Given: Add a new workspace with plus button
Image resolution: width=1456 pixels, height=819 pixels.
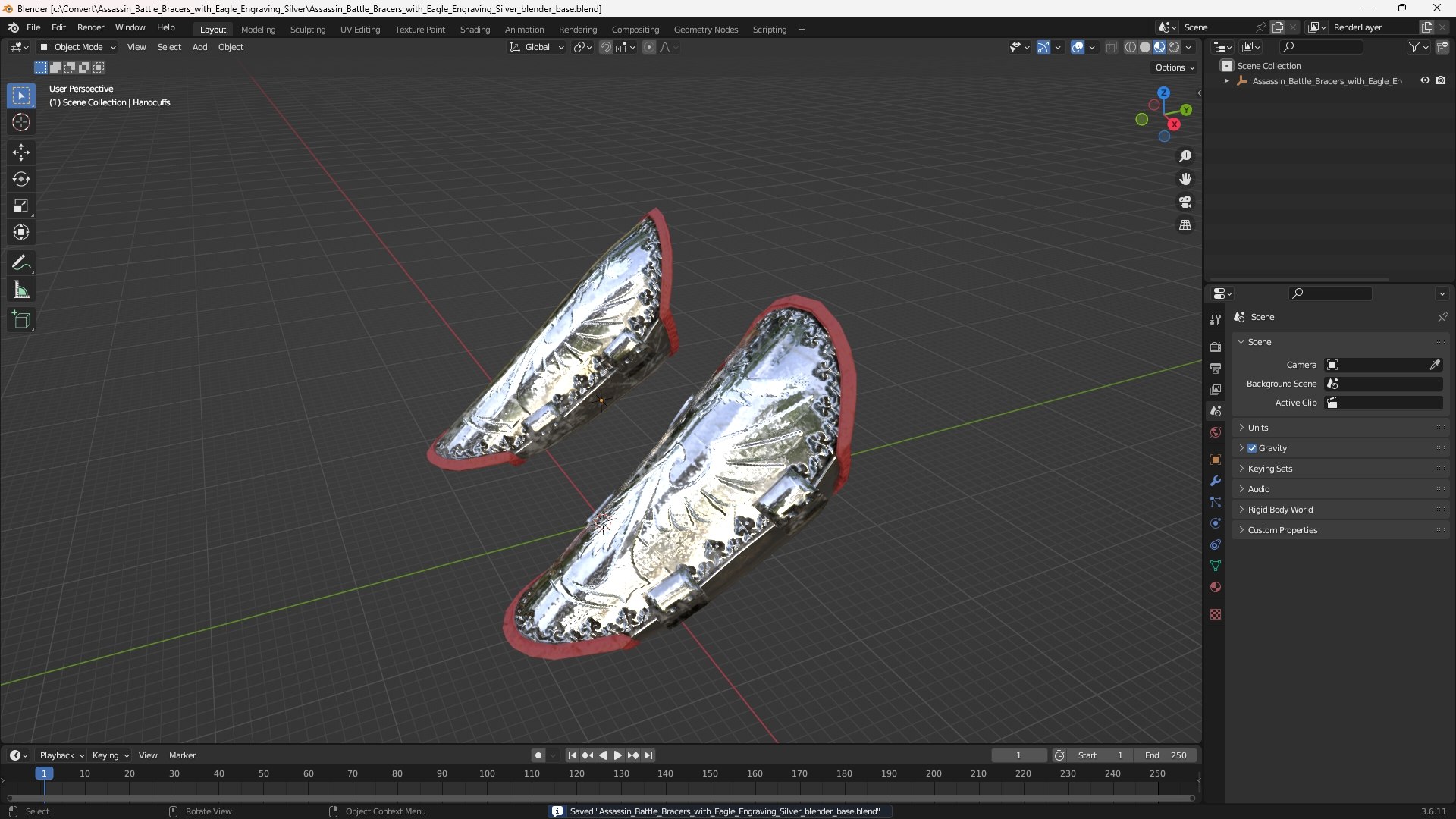Looking at the screenshot, I should coord(802,30).
